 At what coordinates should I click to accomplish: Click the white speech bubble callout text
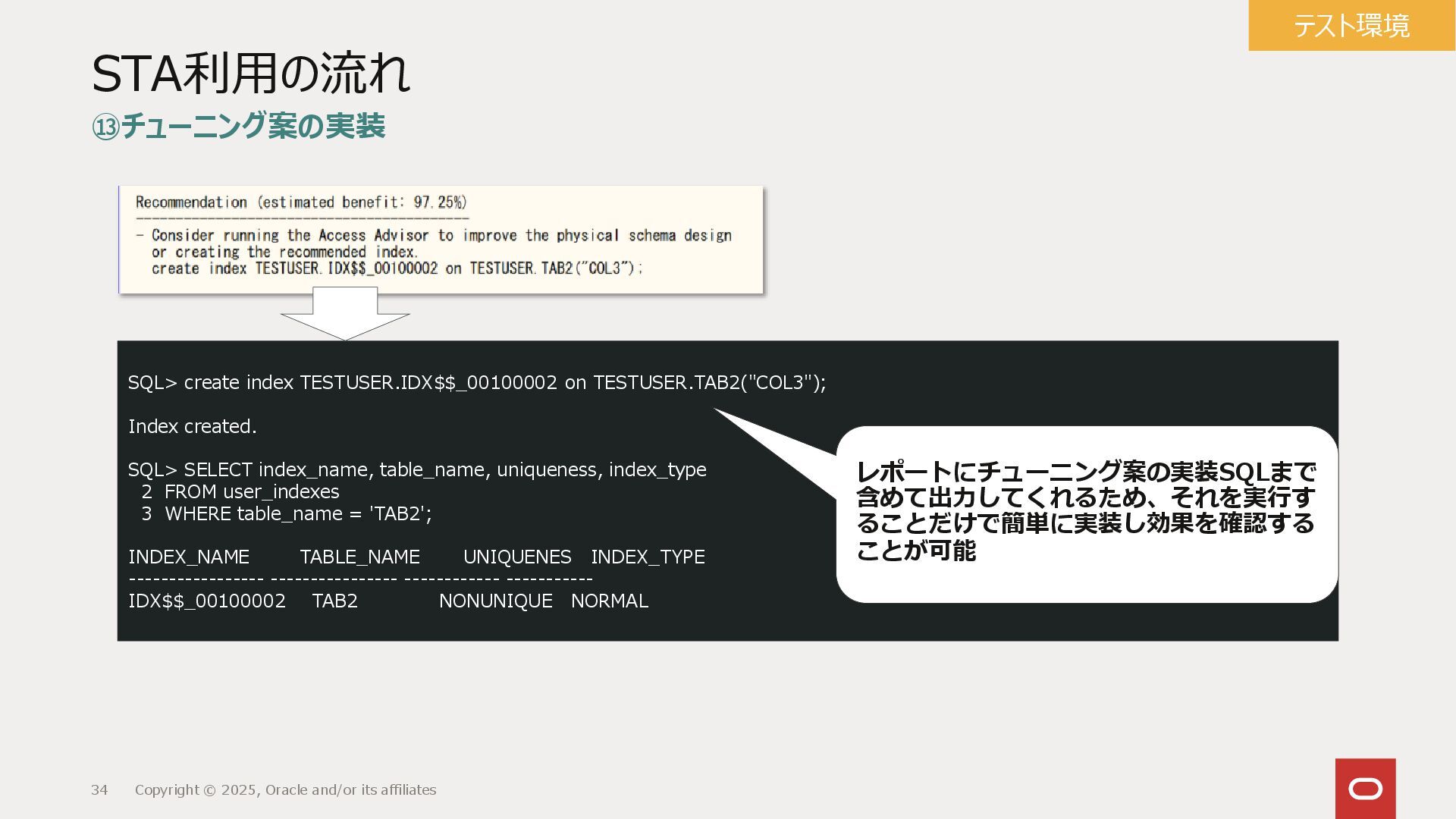click(1084, 510)
